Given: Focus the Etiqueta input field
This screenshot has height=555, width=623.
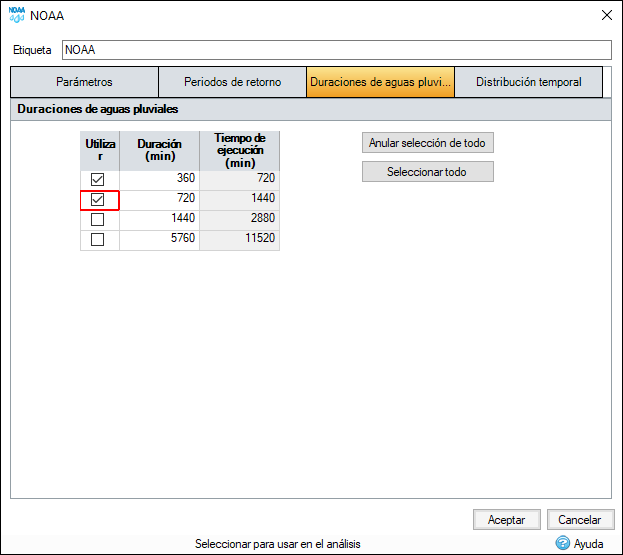Looking at the screenshot, I should [337, 50].
